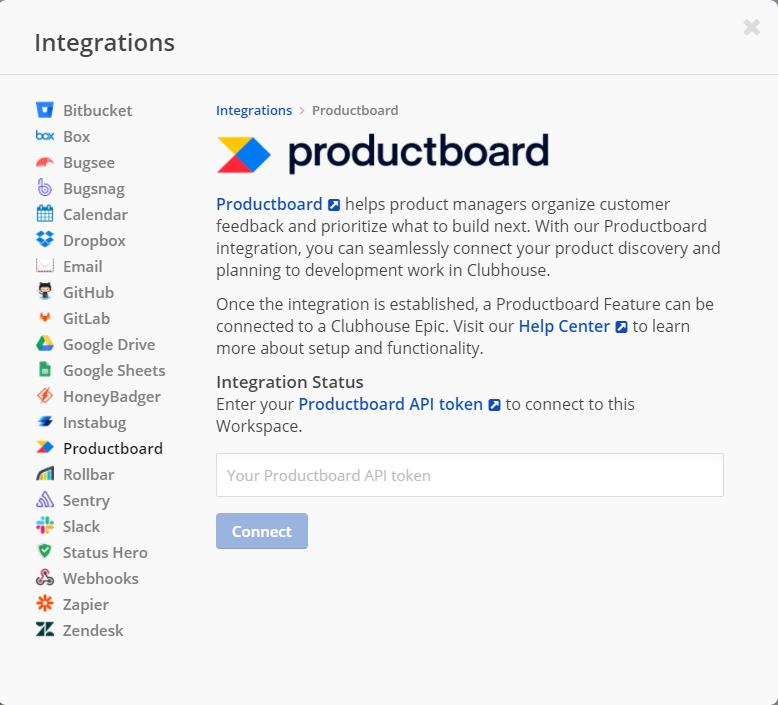
Task: Click the HoneyBadger icon
Action: point(45,396)
